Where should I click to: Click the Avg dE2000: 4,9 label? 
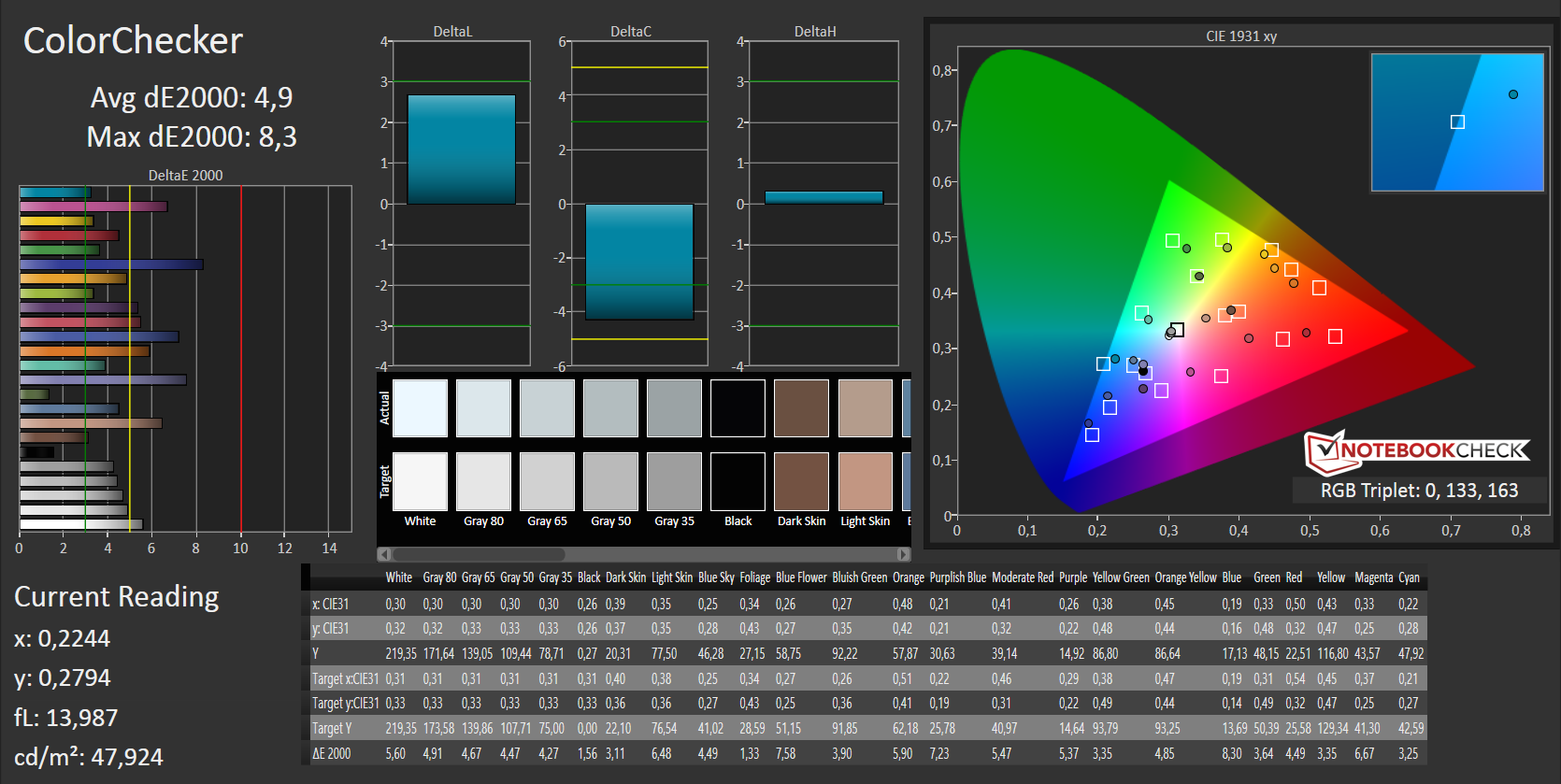192,97
